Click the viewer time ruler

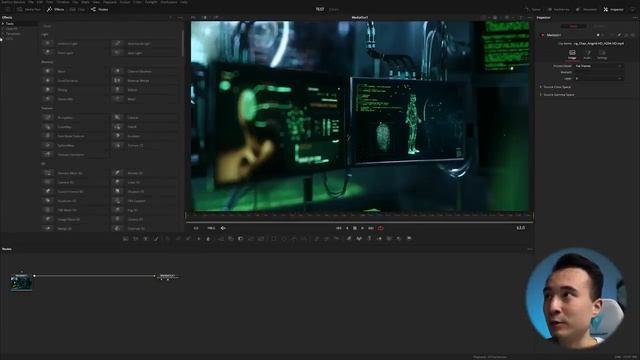[359, 215]
